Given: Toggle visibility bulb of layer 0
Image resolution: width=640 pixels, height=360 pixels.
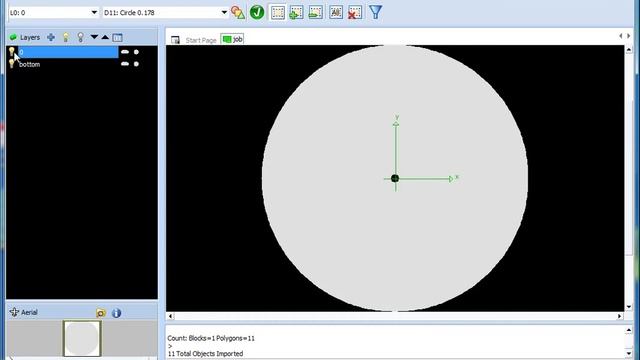Looking at the screenshot, I should click(x=11, y=52).
